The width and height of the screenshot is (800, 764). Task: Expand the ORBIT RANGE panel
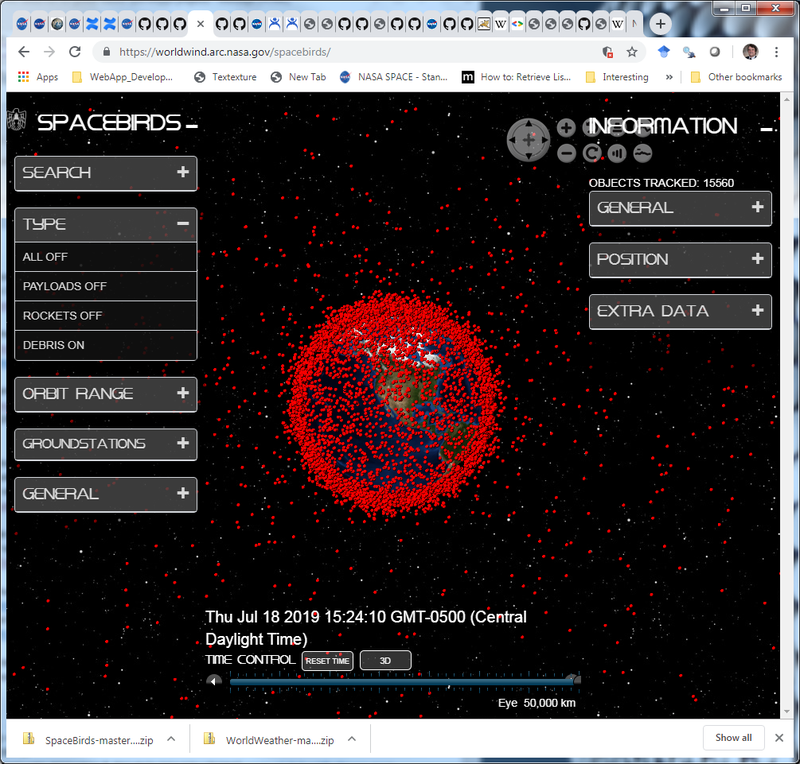coord(105,394)
